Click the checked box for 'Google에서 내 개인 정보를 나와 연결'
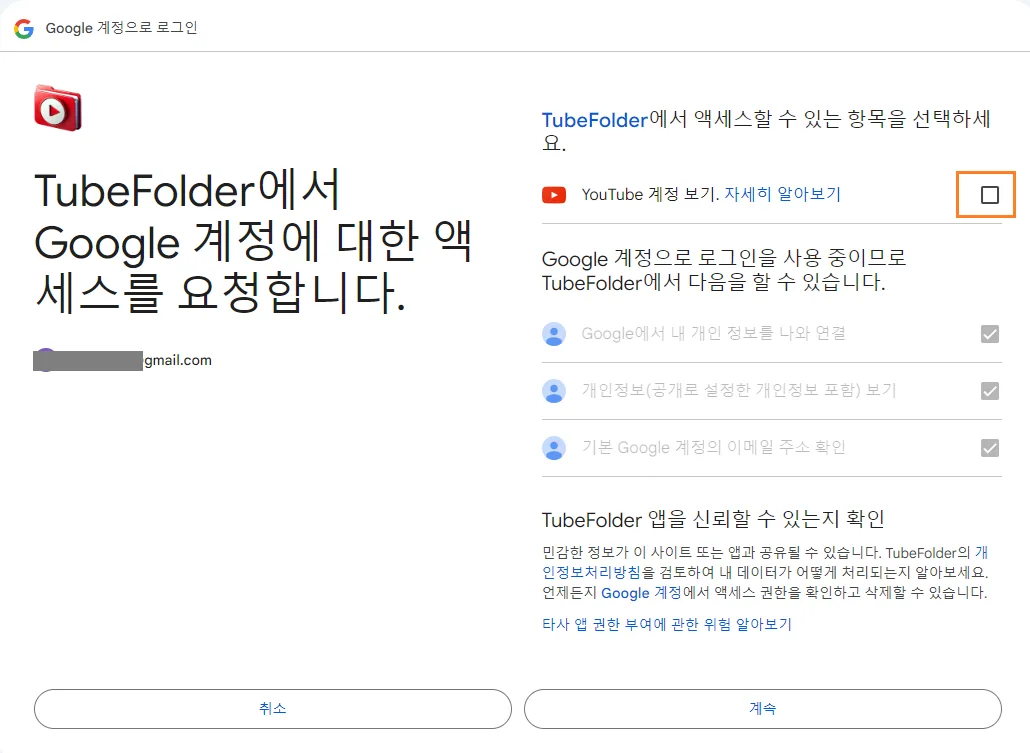1030x753 pixels. tap(989, 334)
